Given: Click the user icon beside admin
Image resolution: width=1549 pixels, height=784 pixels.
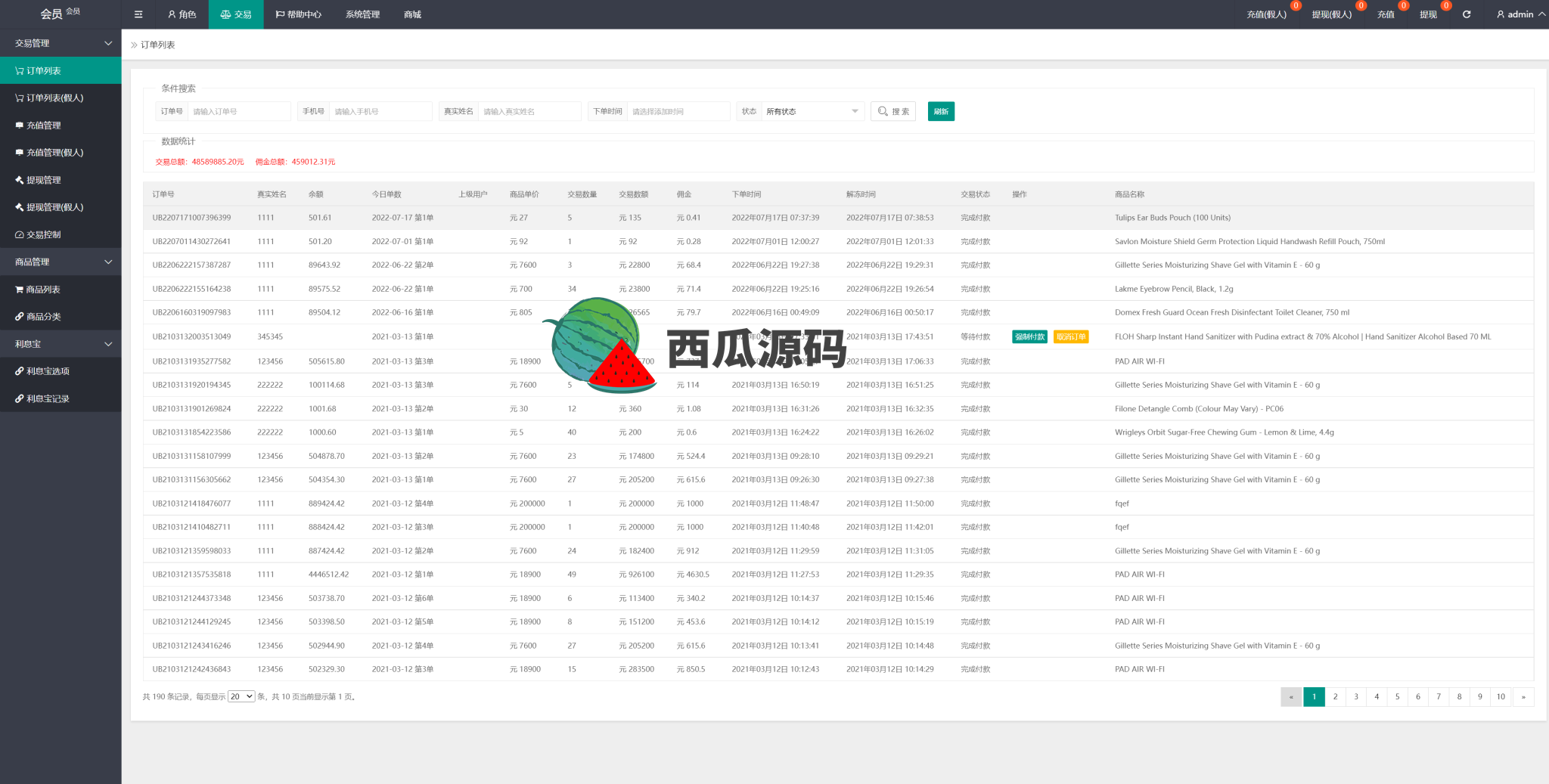Looking at the screenshot, I should tap(1501, 14).
